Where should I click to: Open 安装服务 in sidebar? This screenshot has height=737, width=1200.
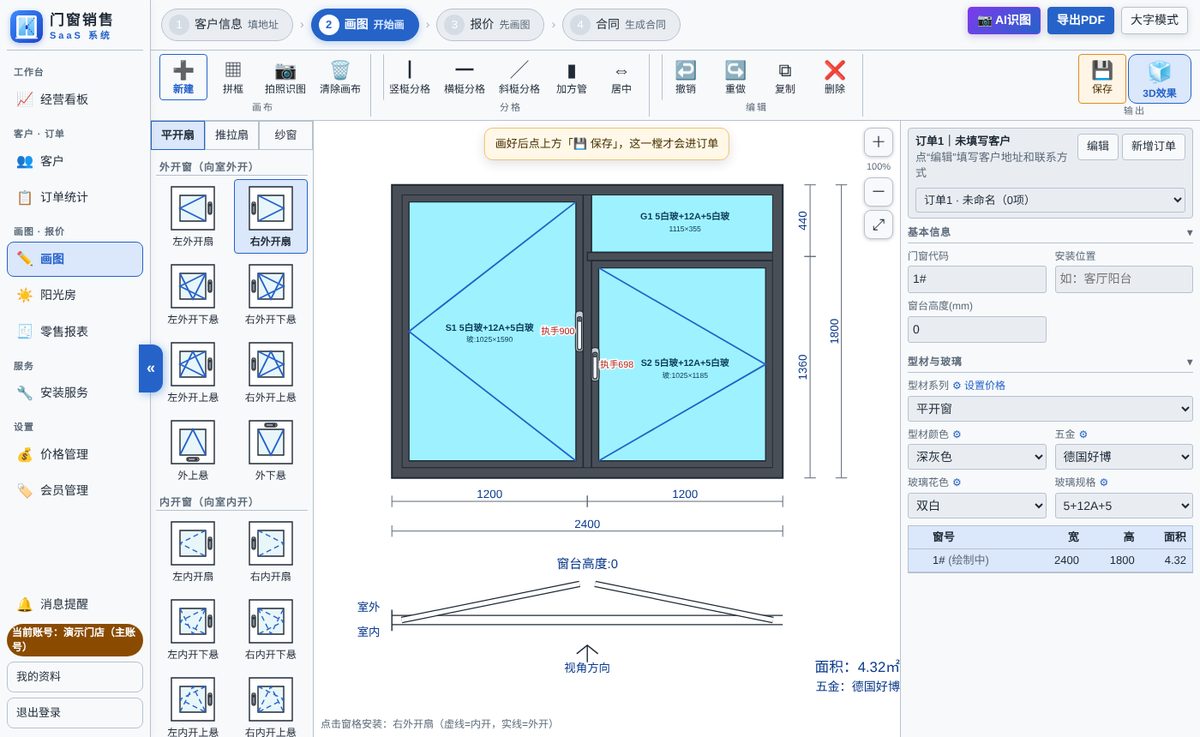coord(75,393)
